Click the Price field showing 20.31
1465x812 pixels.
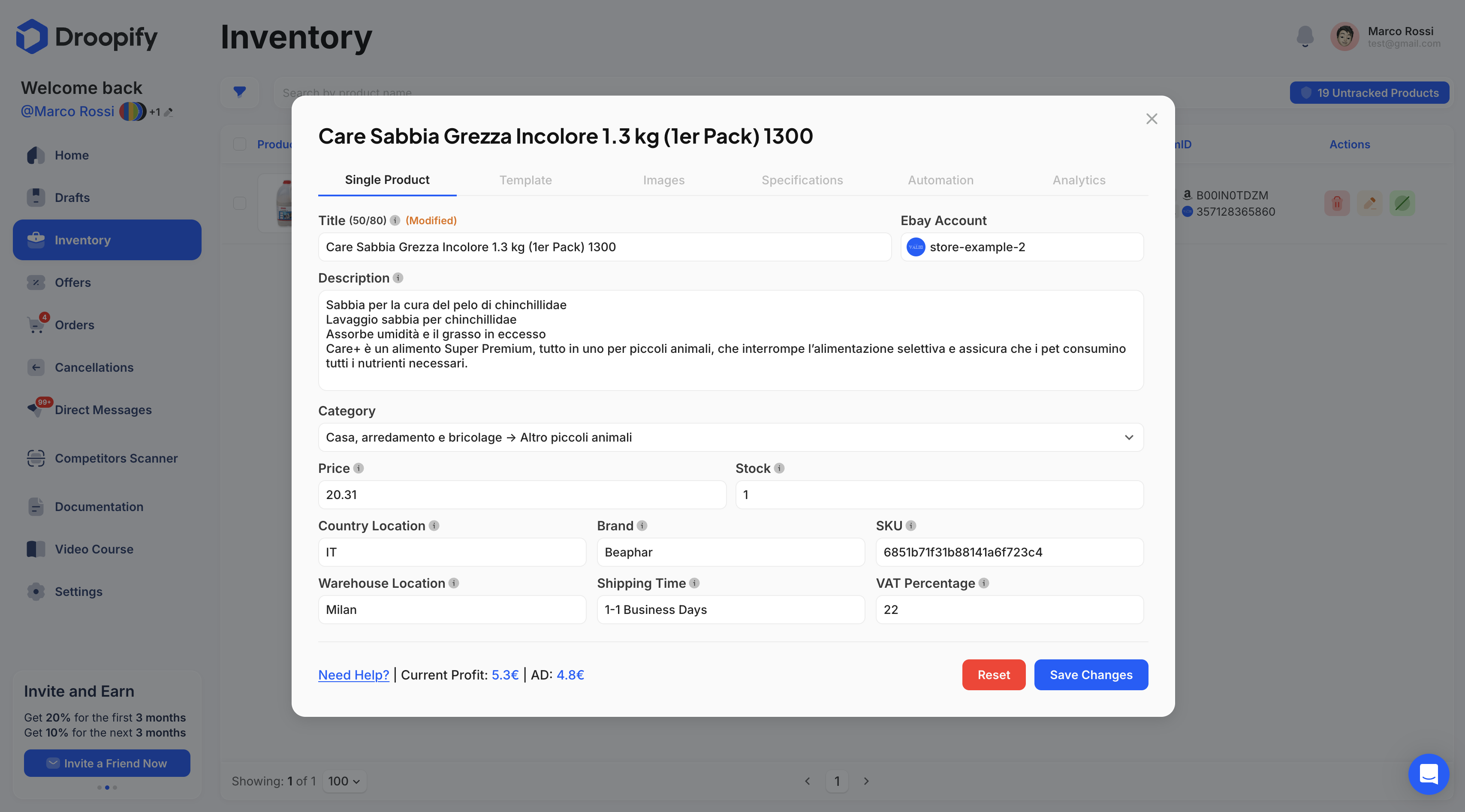522,495
